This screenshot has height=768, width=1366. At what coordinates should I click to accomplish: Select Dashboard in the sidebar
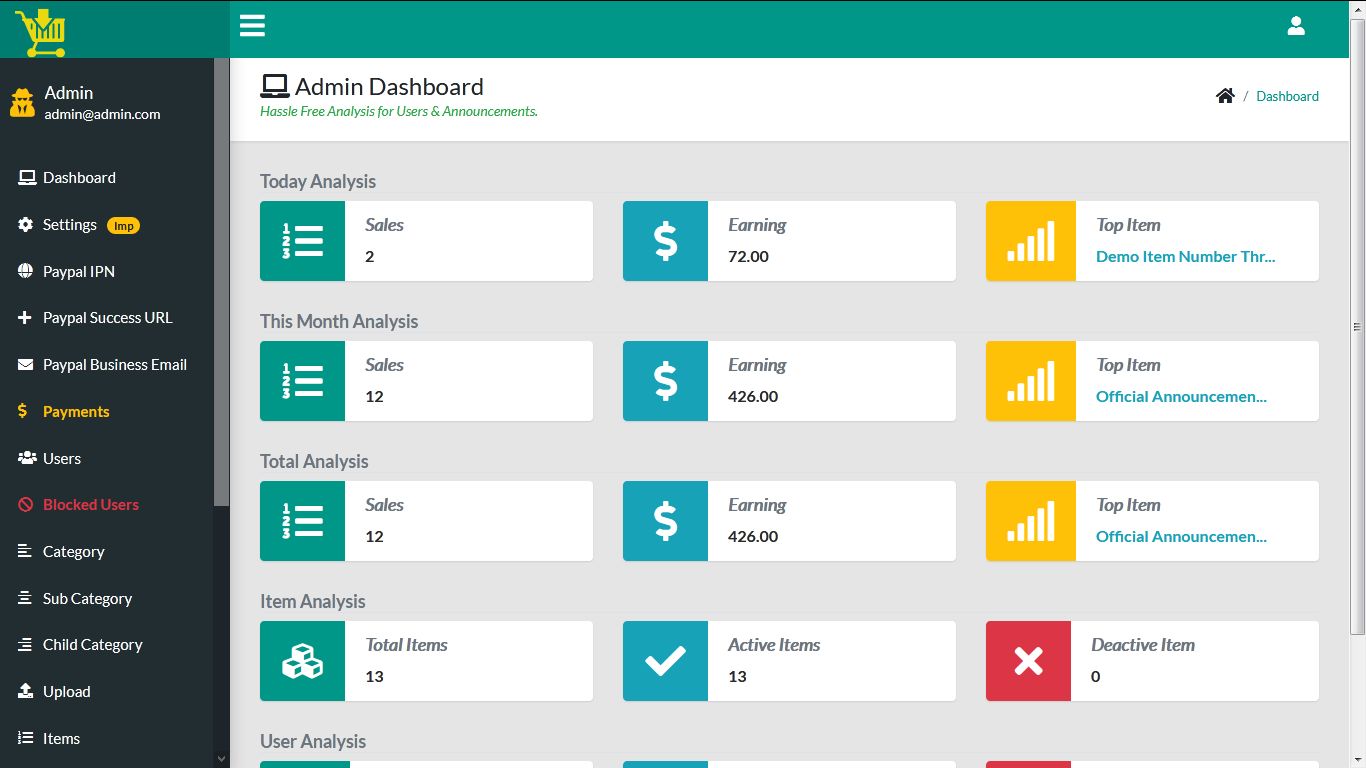coord(78,177)
